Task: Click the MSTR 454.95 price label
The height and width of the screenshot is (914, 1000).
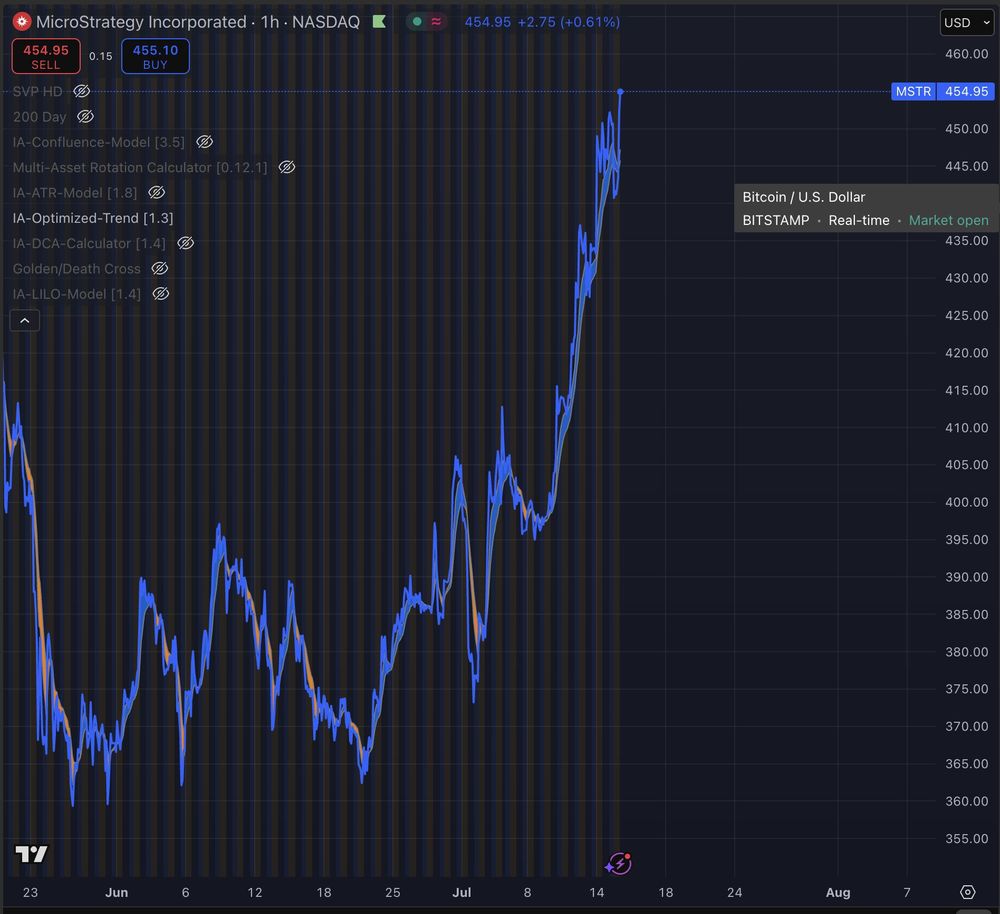Action: tap(943, 91)
